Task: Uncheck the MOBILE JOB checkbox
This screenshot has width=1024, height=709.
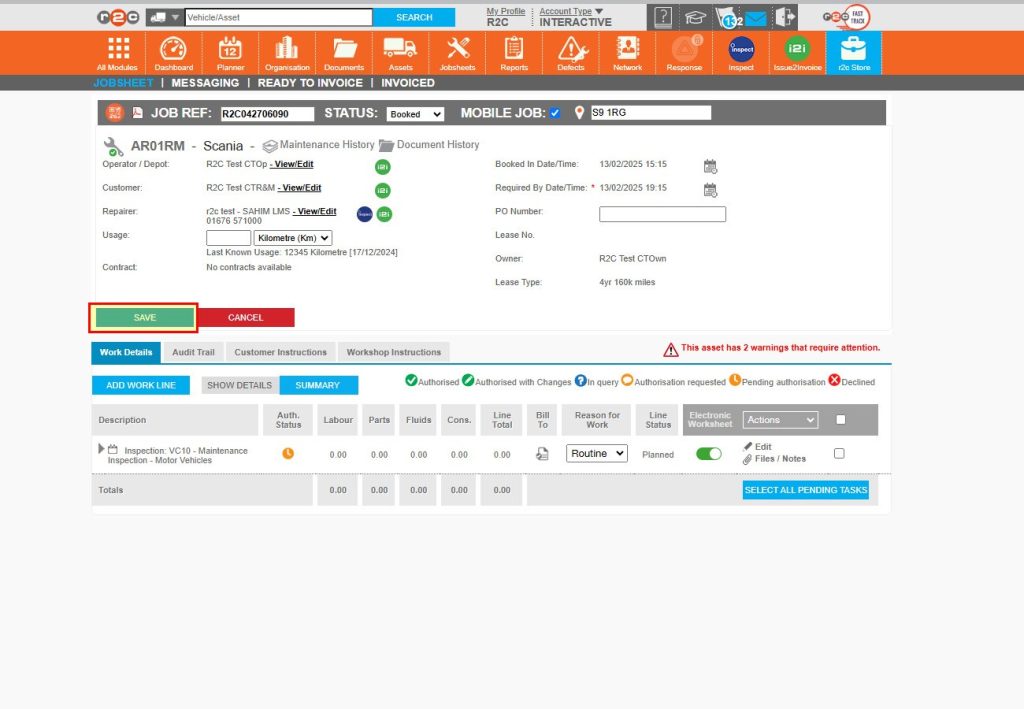Action: [x=557, y=113]
